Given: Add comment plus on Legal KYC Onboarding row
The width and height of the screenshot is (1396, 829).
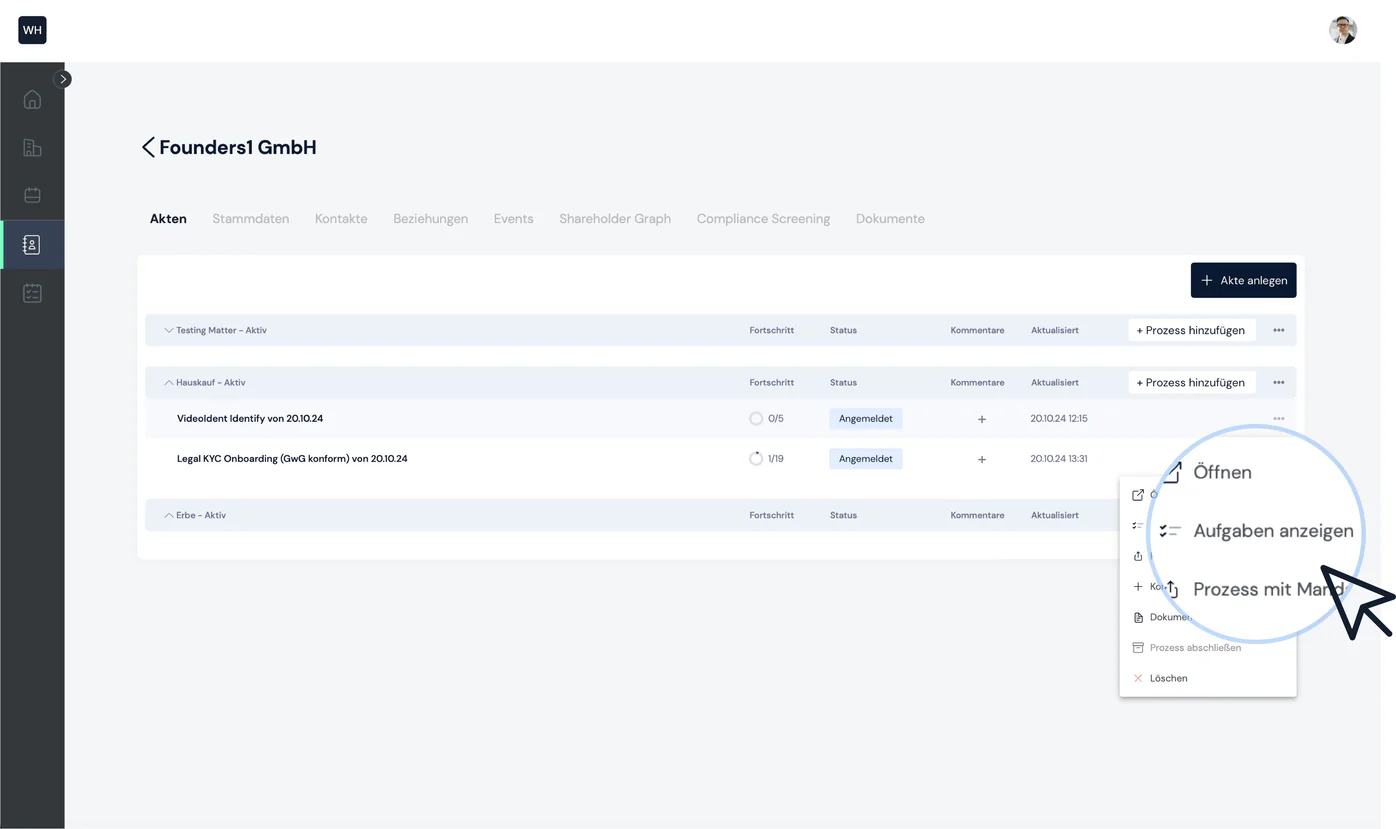Looking at the screenshot, I should 981,459.
